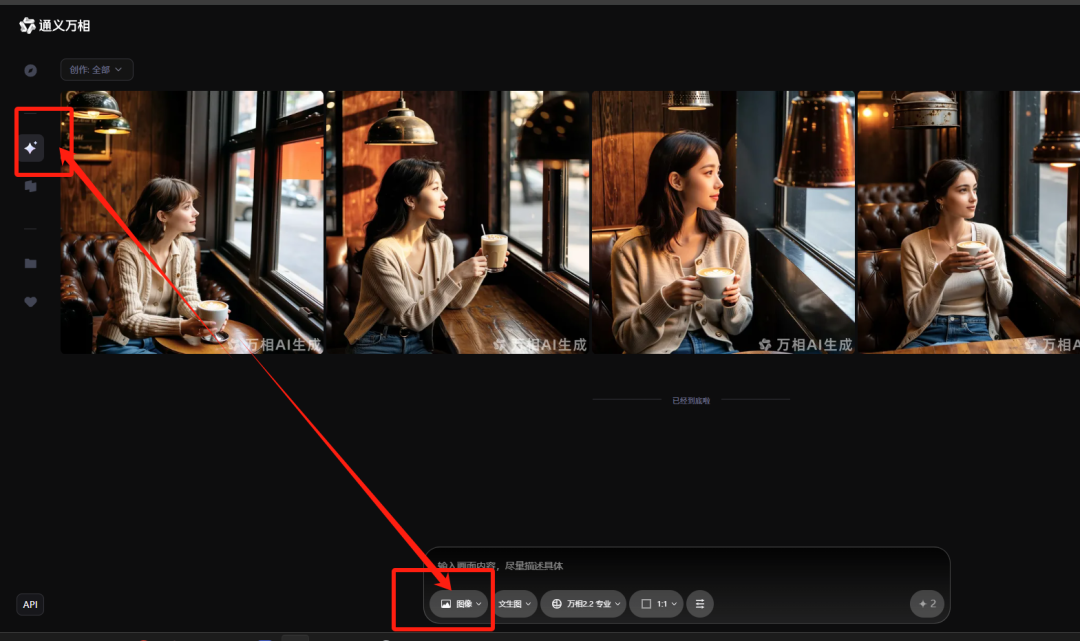The image size is (1080, 641).
Task: Click the API button
Action: point(30,605)
